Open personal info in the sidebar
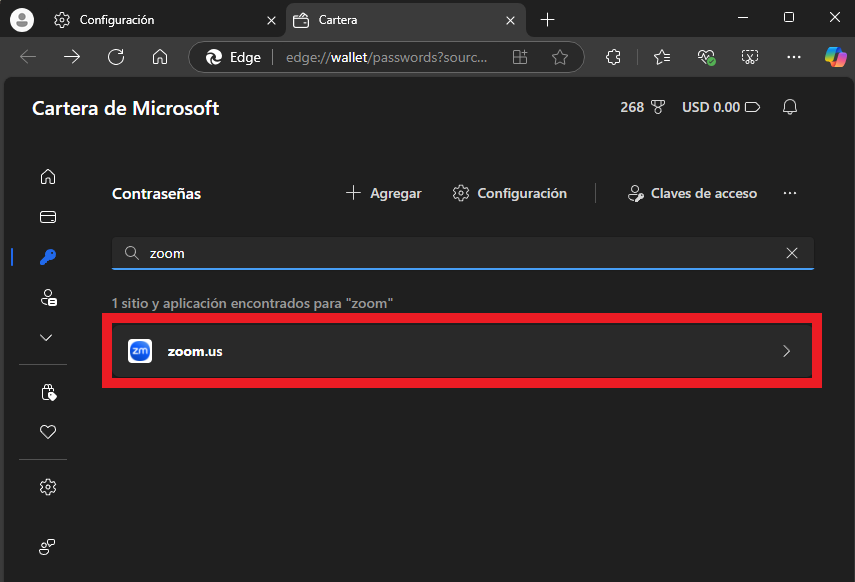The width and height of the screenshot is (855, 582). (48, 297)
